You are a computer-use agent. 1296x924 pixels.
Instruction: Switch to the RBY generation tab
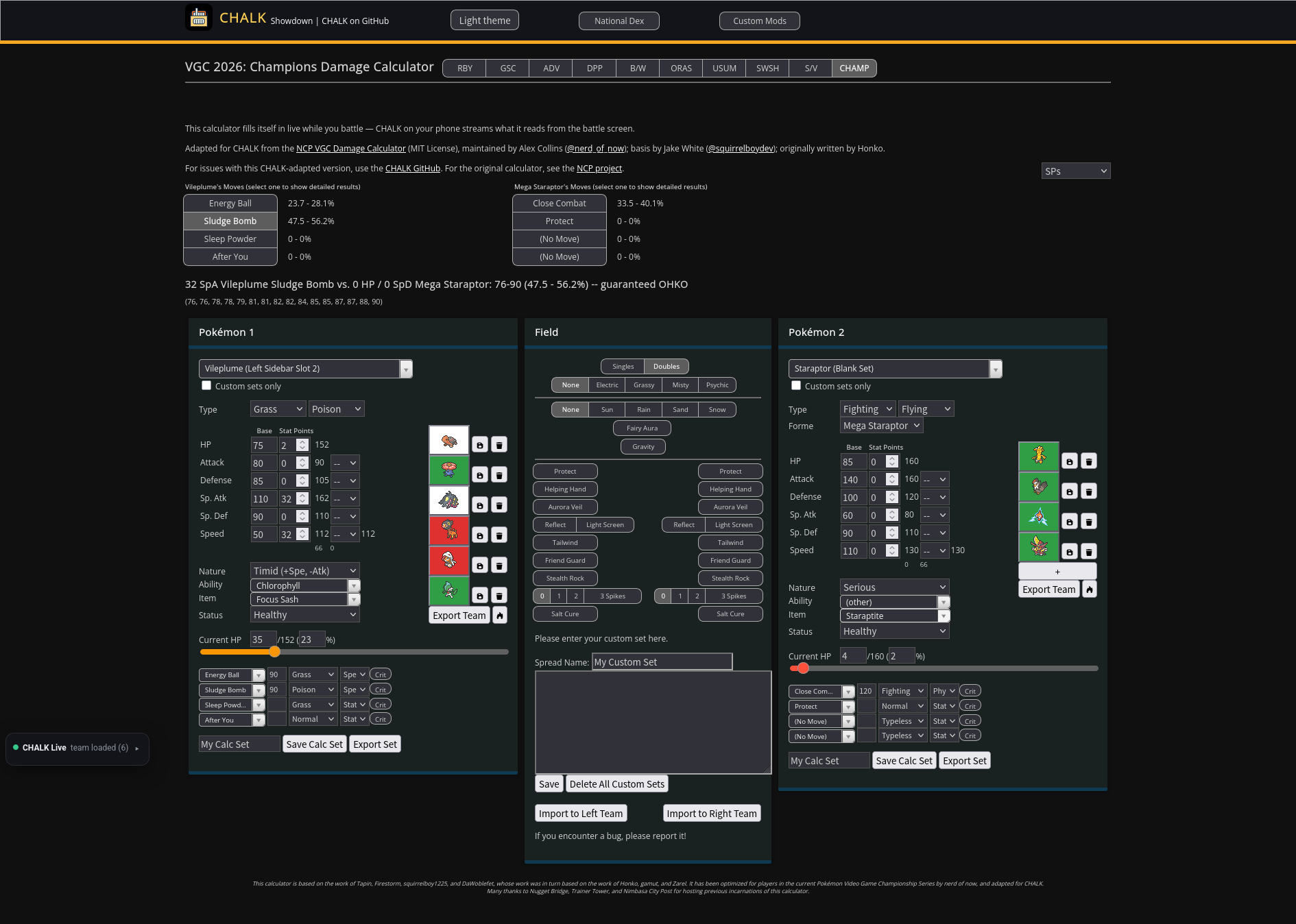click(x=465, y=69)
